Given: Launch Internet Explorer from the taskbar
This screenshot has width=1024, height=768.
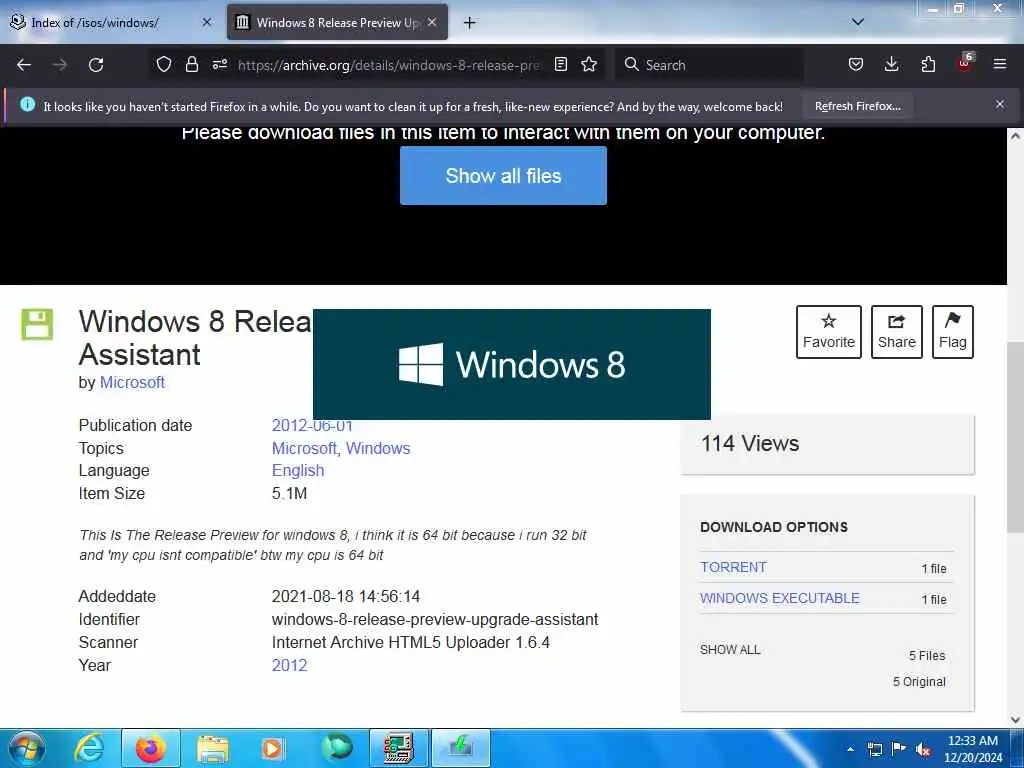Looking at the screenshot, I should tap(89, 748).
